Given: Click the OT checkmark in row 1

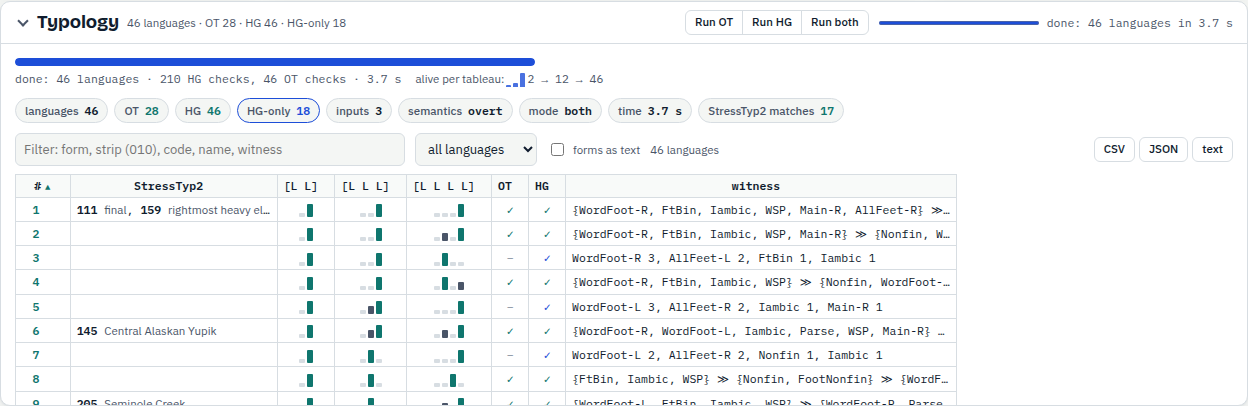Looking at the screenshot, I should tap(510, 210).
